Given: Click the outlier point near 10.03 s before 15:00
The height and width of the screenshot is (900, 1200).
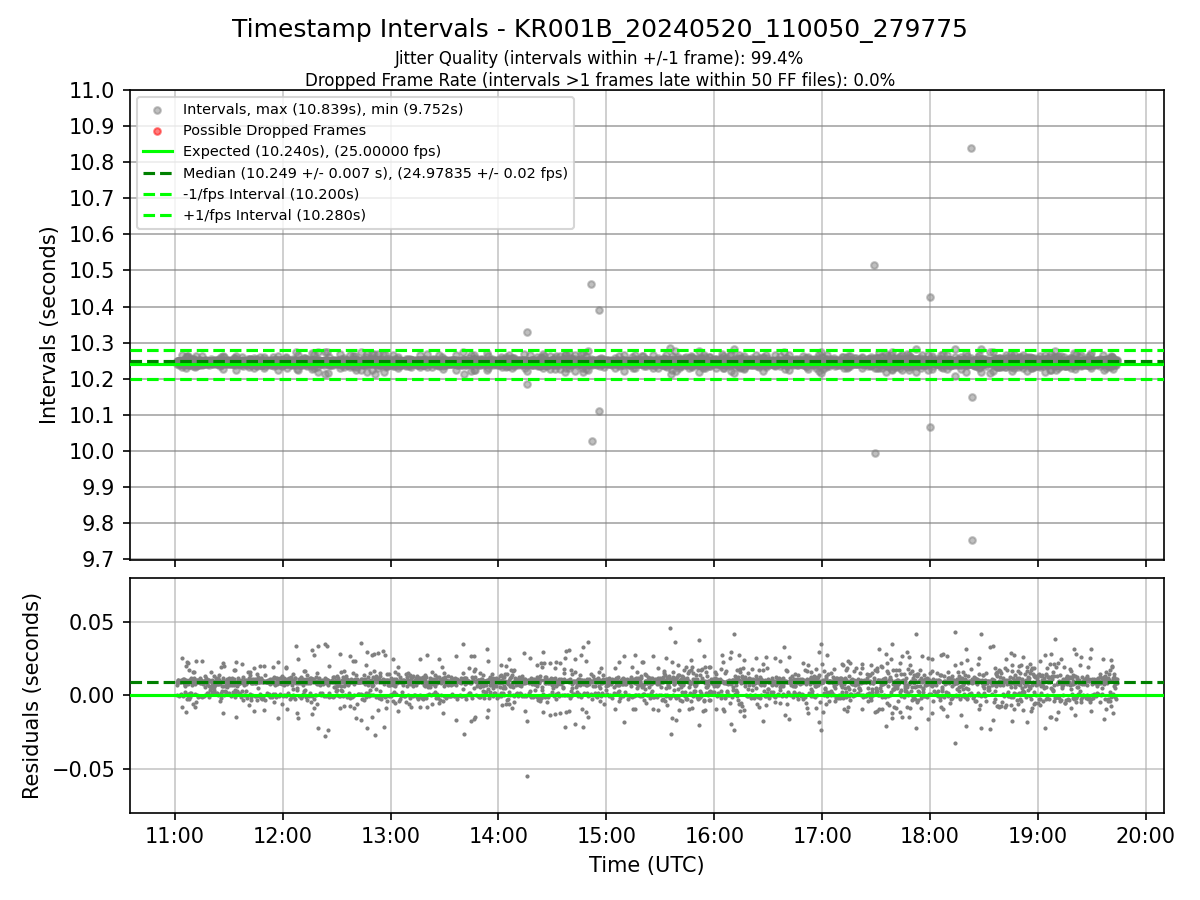Looking at the screenshot, I should point(592,441).
